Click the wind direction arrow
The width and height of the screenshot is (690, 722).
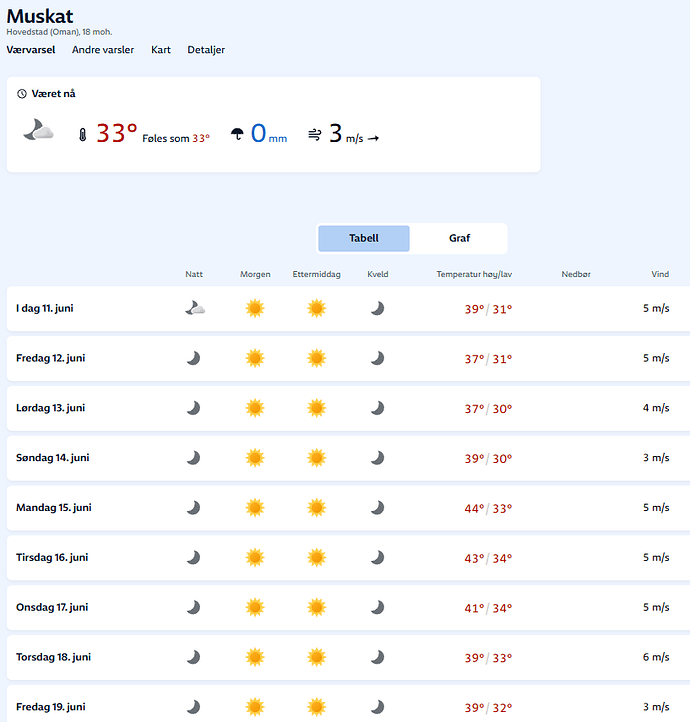(373, 138)
